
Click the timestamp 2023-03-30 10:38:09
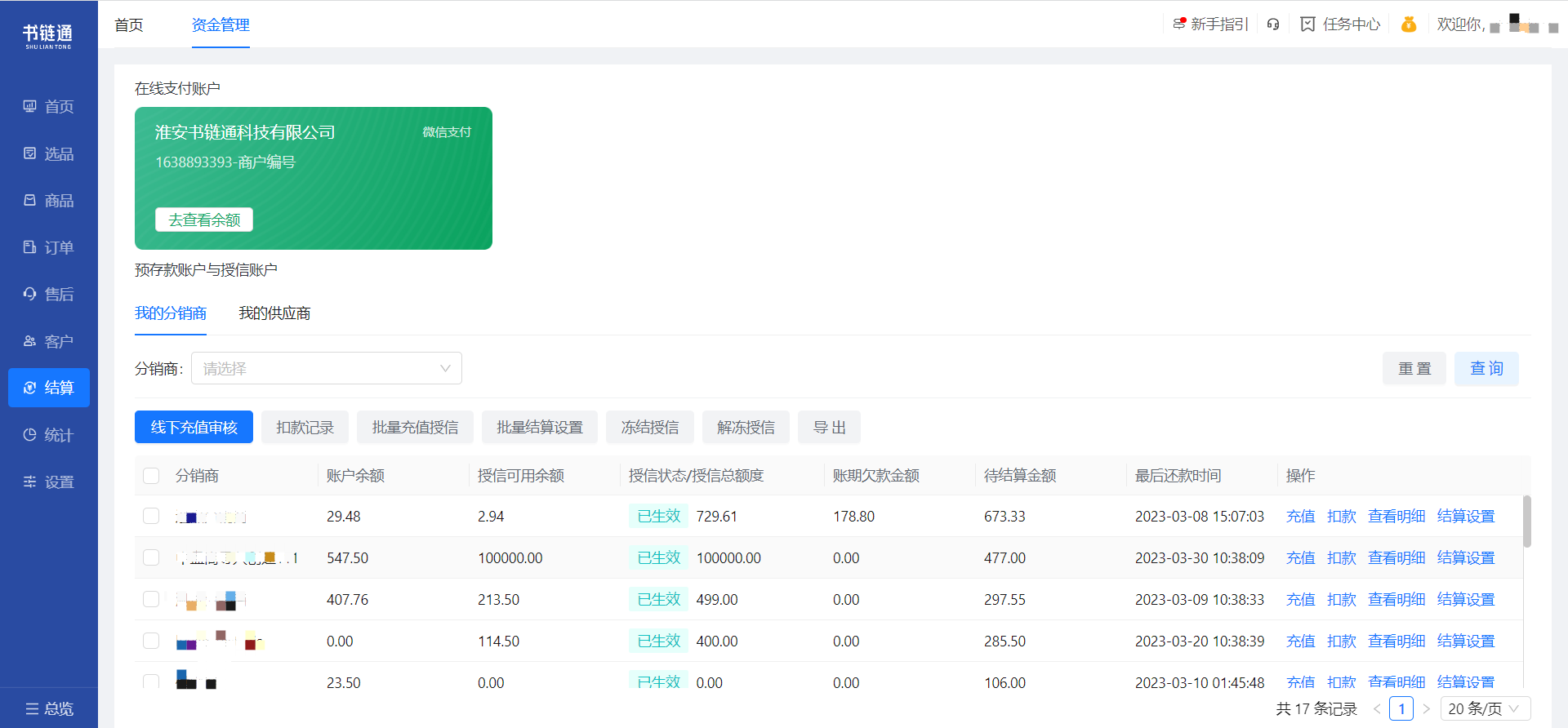point(1200,557)
